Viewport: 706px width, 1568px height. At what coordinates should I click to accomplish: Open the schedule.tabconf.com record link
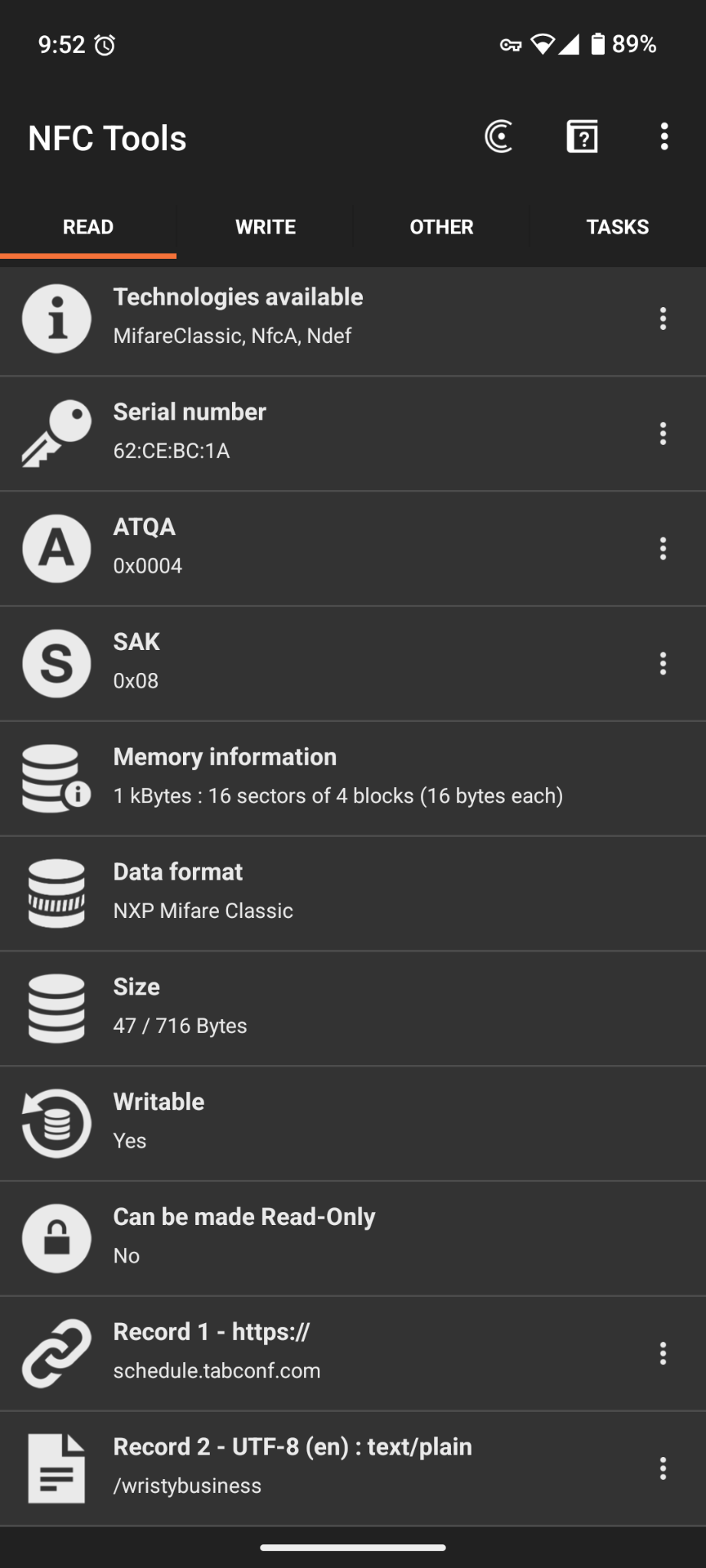(217, 1370)
